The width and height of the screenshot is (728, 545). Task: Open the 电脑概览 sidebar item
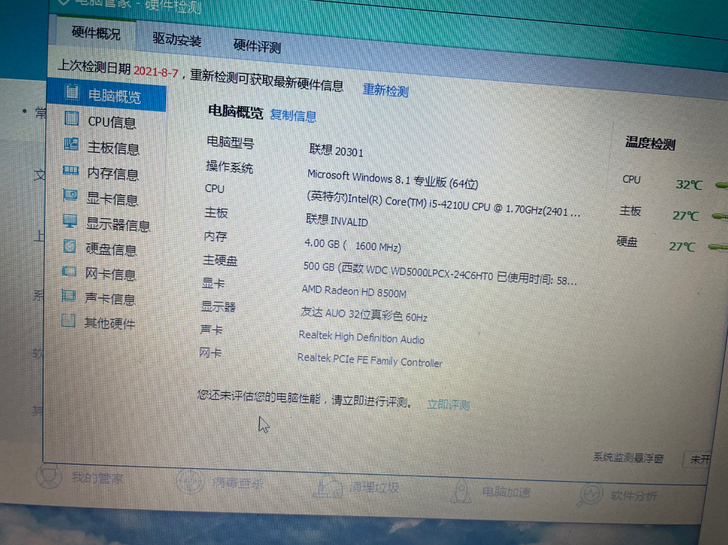tap(106, 95)
